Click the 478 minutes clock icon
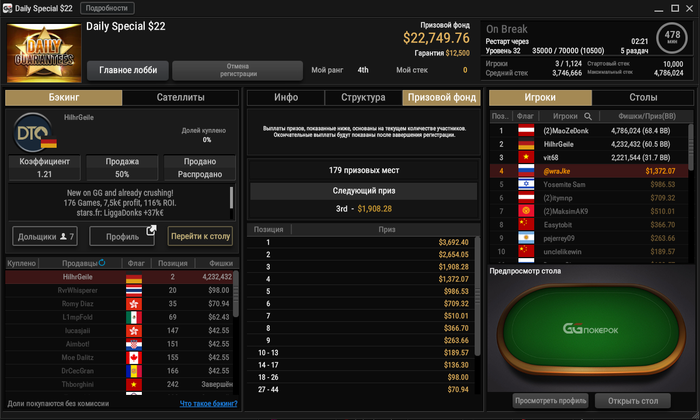The height and width of the screenshot is (420, 700). click(x=672, y=37)
